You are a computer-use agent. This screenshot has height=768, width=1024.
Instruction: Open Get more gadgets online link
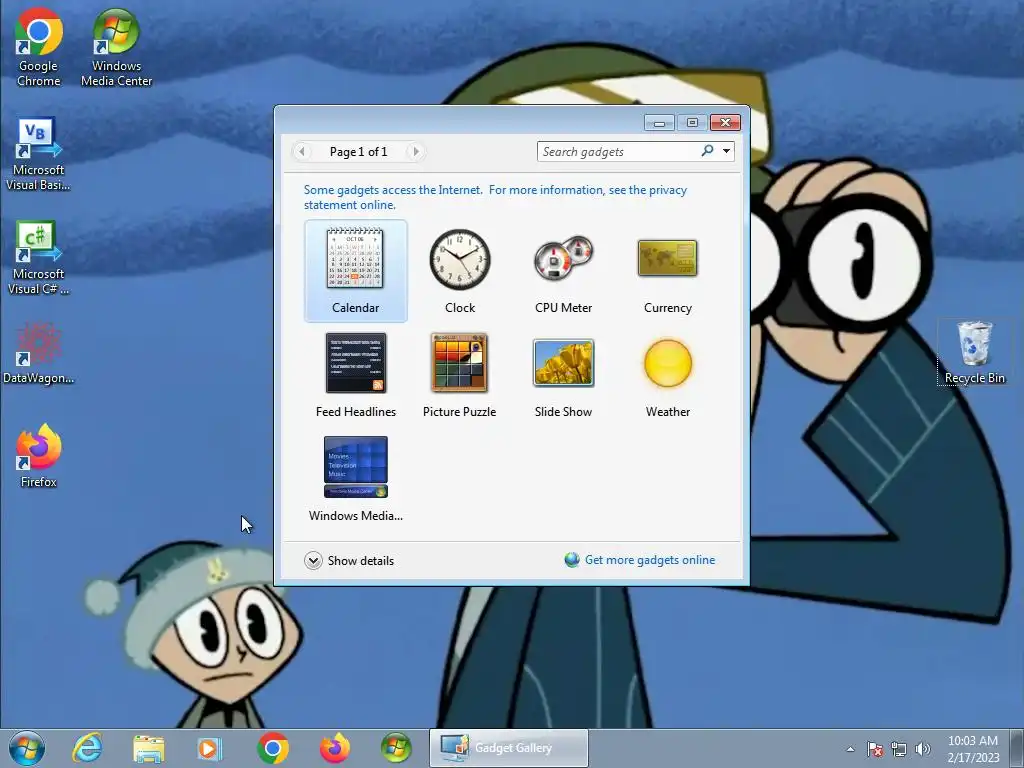point(650,560)
